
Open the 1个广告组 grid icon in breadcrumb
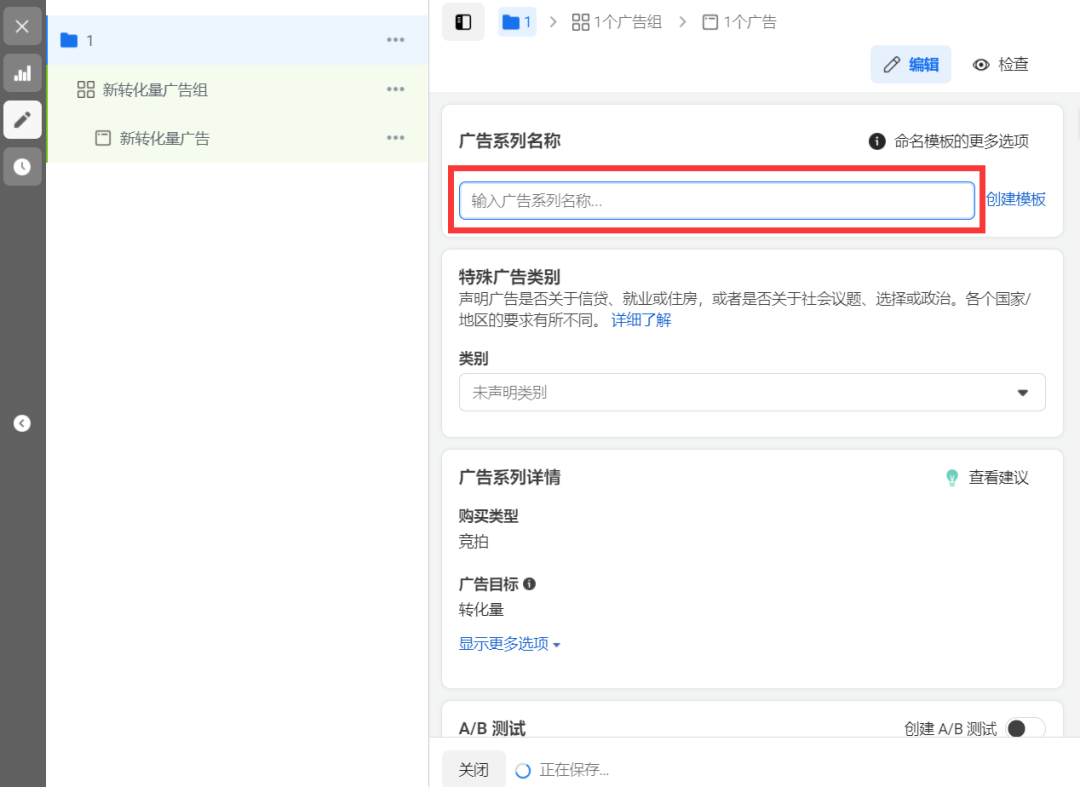tap(580, 21)
